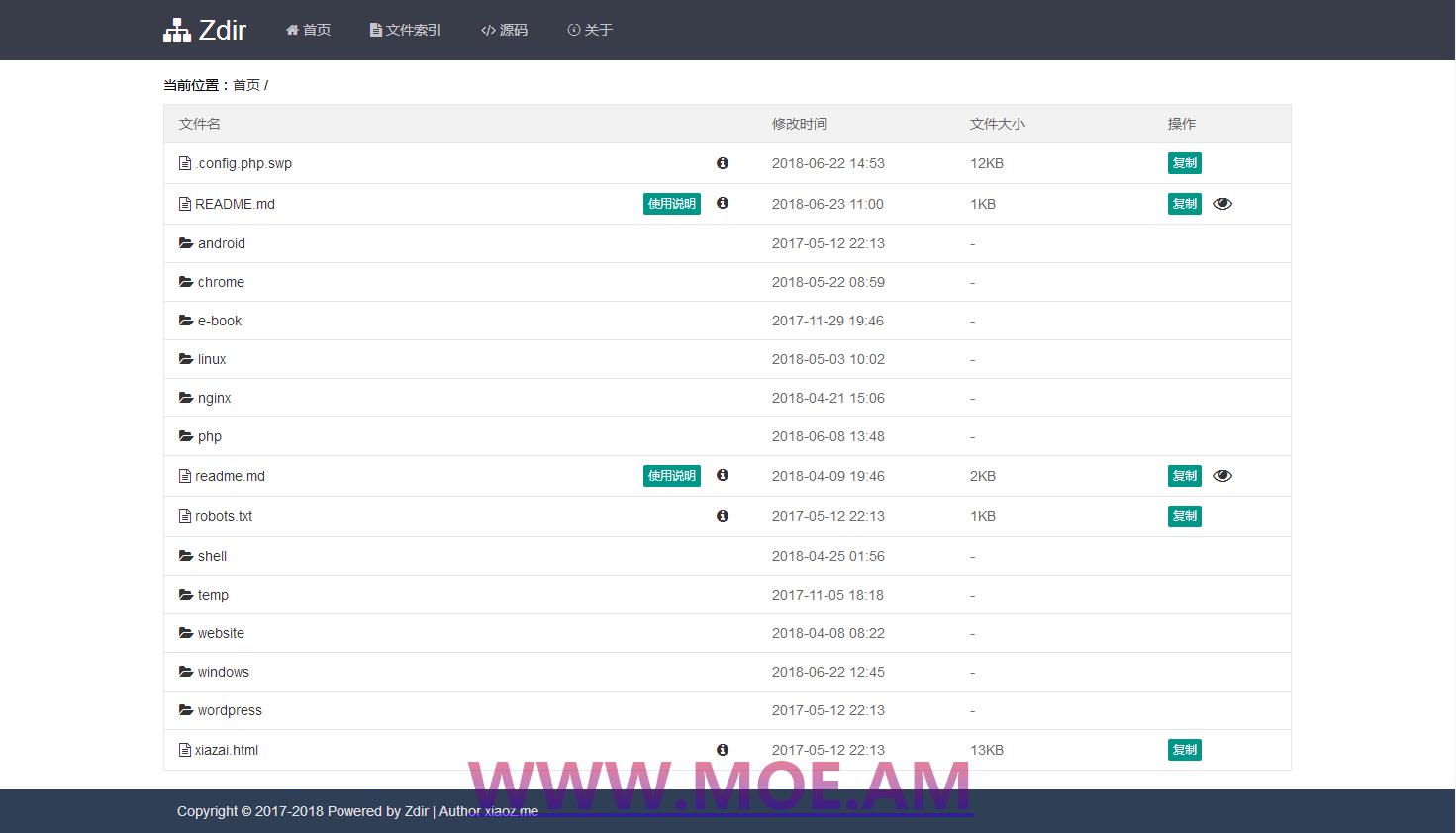Screen dimensions: 1456x833
Task: Click the 操作 column header
Action: point(1182,124)
